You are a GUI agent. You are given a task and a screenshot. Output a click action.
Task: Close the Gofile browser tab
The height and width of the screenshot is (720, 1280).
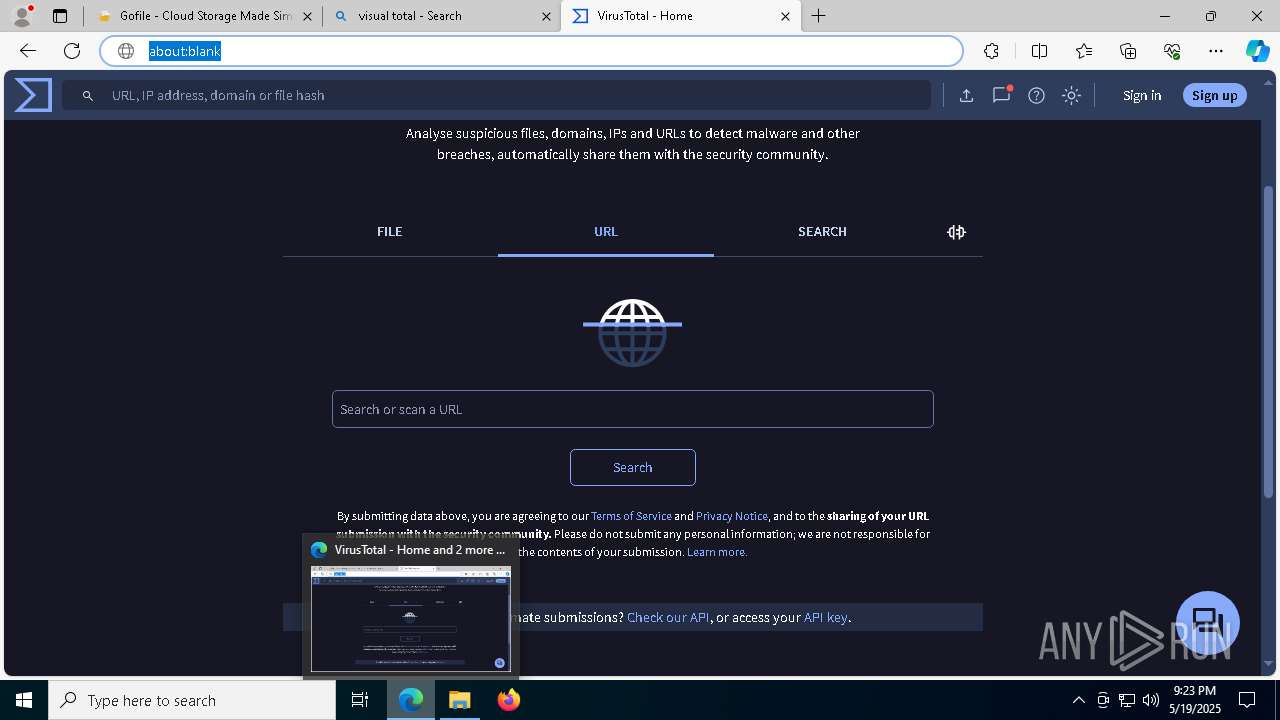coord(307,16)
